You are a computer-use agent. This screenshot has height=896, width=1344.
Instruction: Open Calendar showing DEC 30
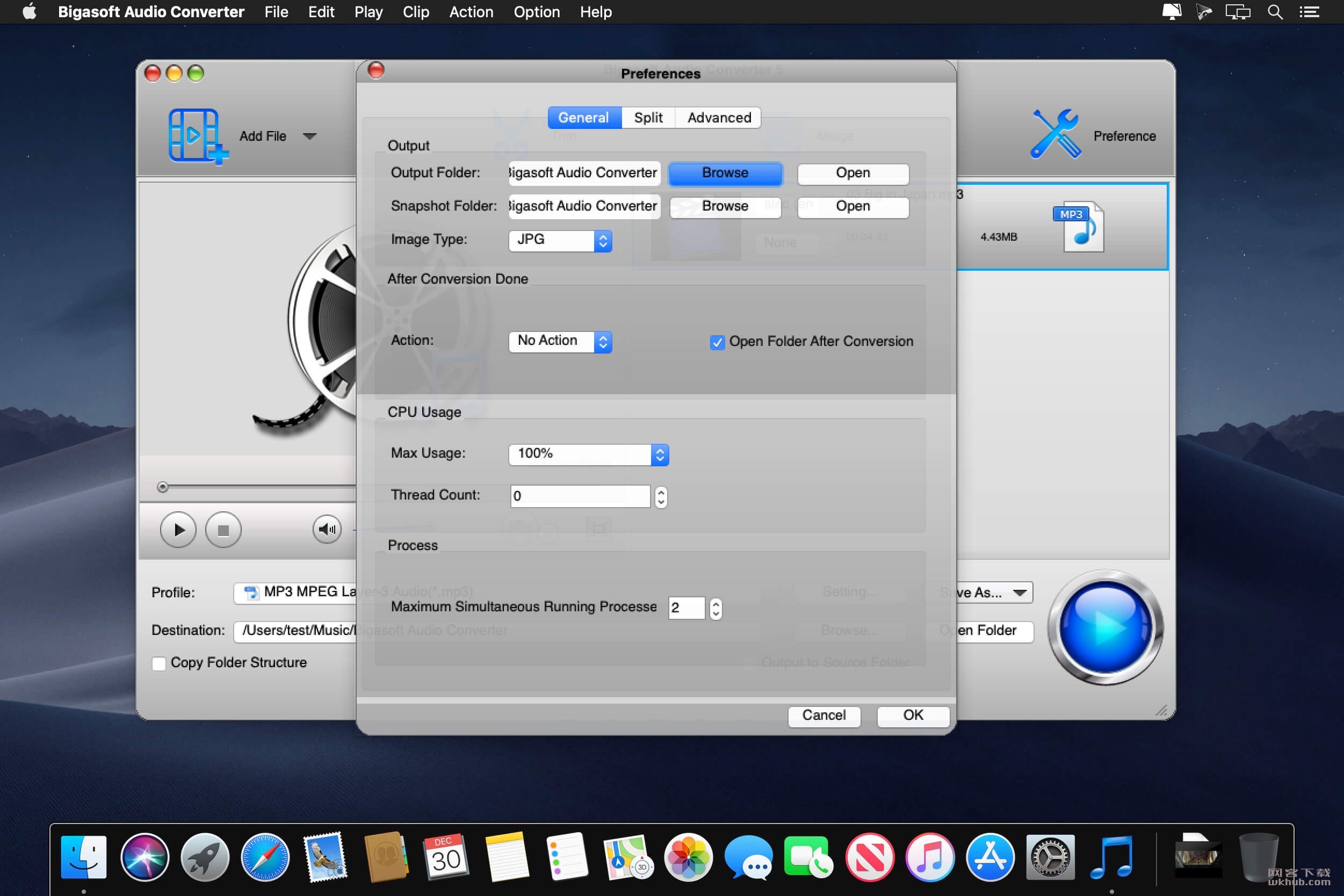(x=446, y=857)
